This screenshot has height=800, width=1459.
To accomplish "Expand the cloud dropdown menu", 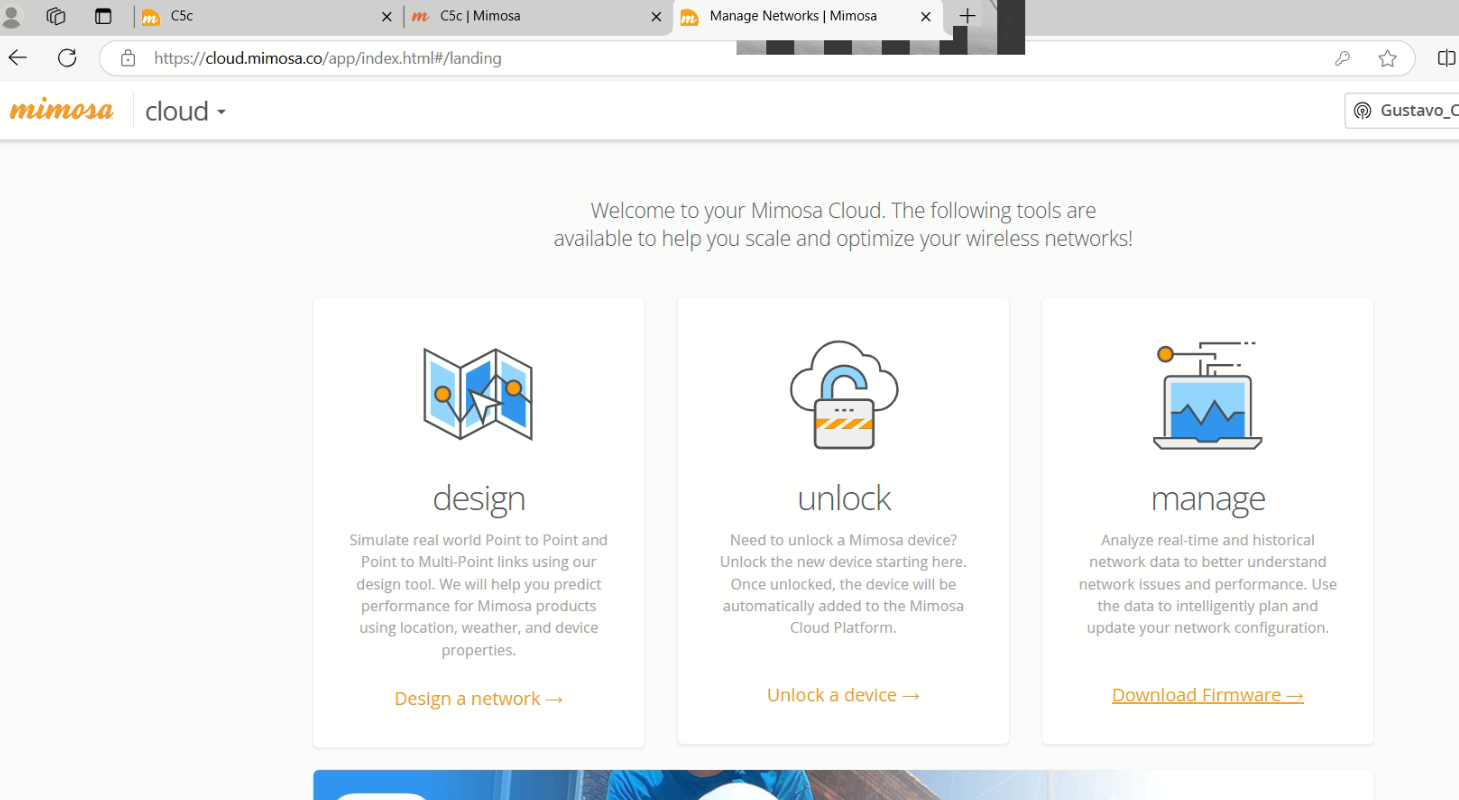I will [186, 111].
